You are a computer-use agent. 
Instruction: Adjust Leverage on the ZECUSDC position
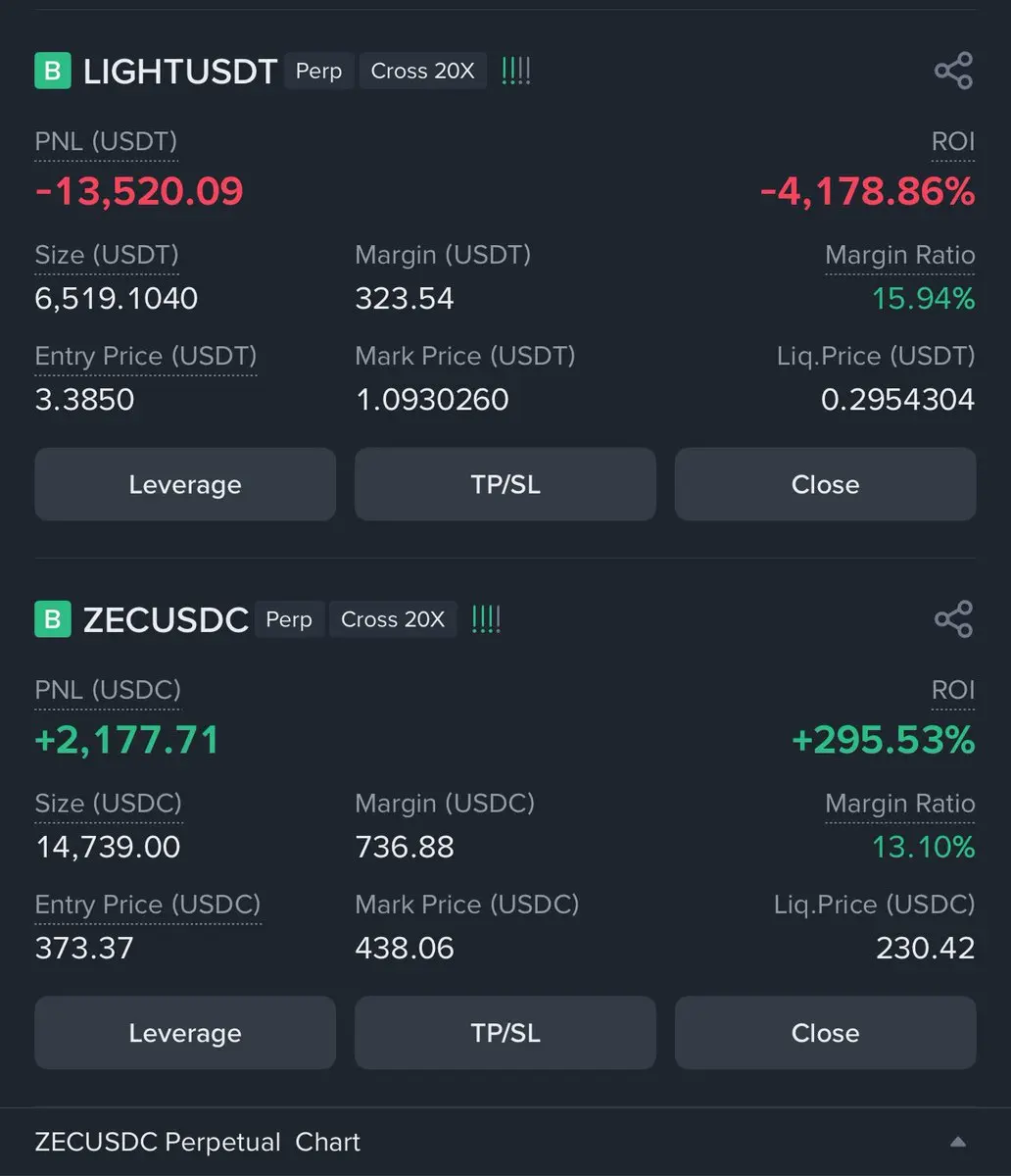(185, 1033)
